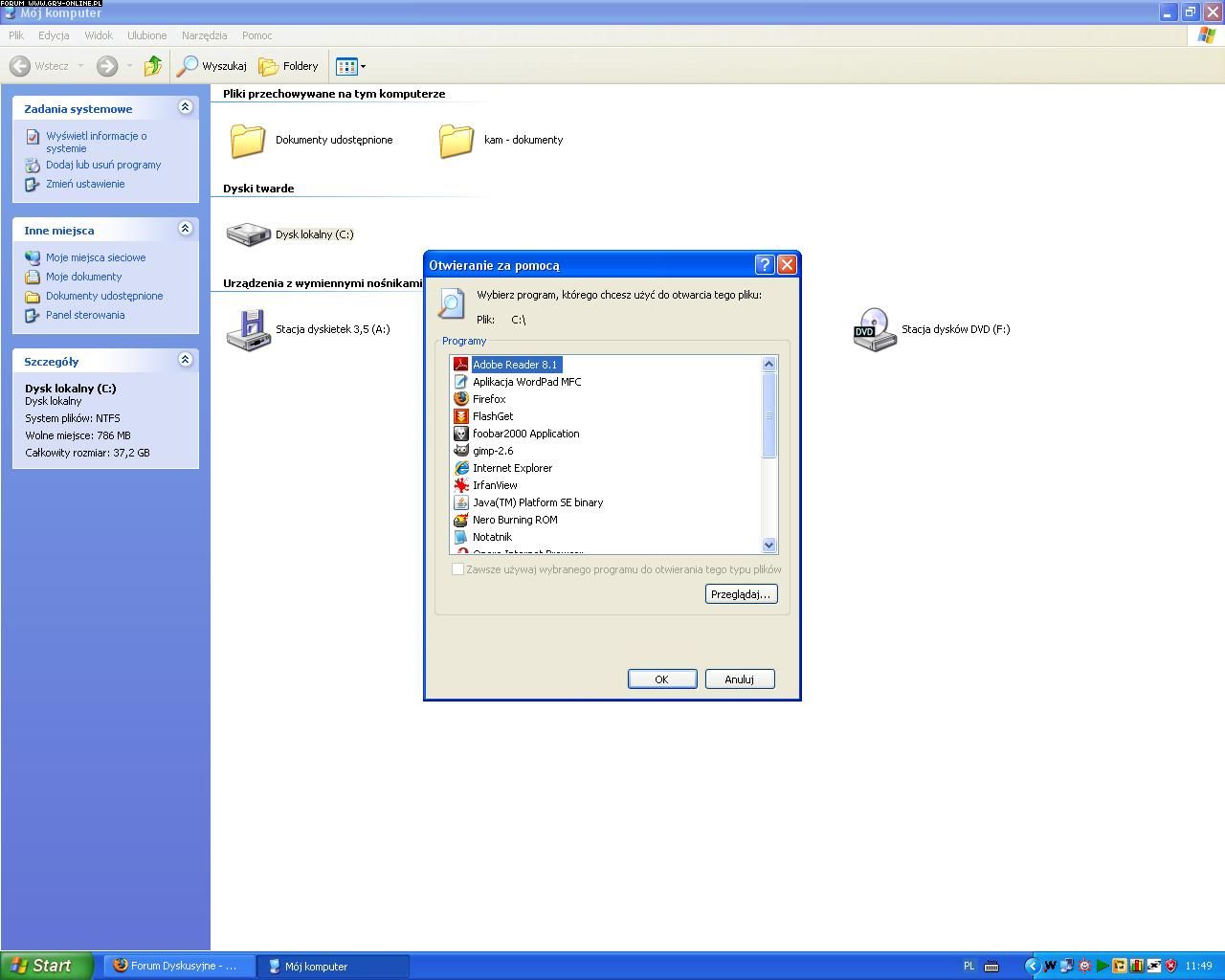Click the green play arrow tray icon

coord(1102,966)
